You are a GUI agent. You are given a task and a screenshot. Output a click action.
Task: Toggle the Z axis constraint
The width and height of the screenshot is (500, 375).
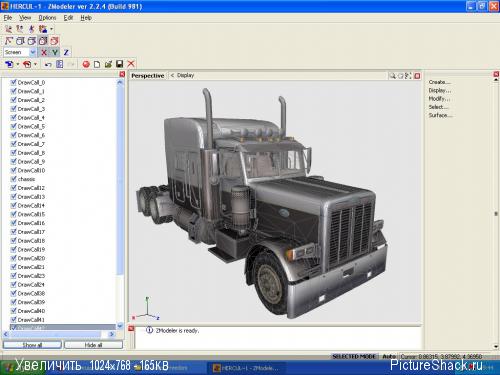pyautogui.click(x=66, y=52)
